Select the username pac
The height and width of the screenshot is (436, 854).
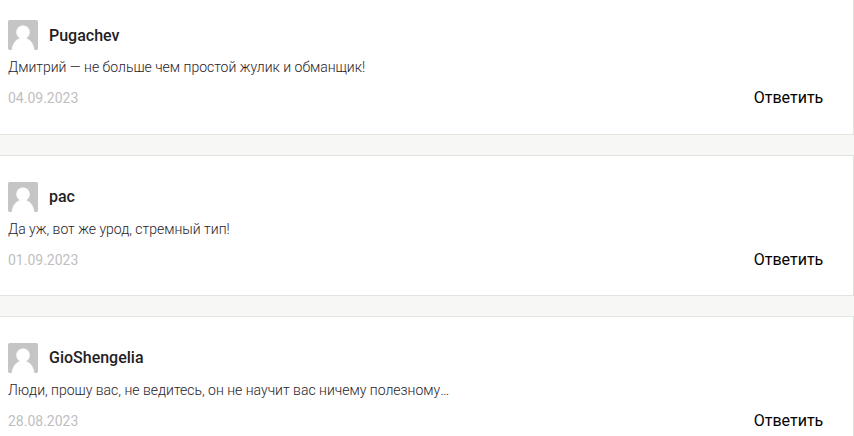click(62, 197)
